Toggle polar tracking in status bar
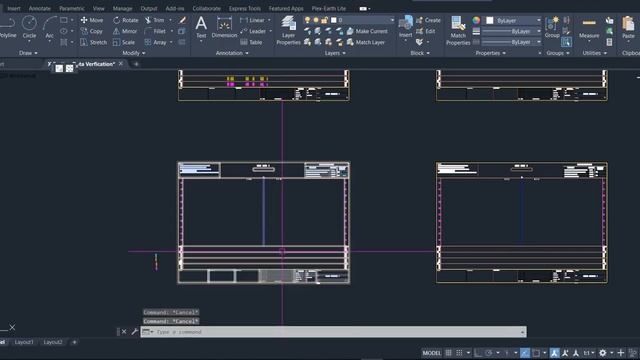This screenshot has width=640, height=360. [x=489, y=353]
